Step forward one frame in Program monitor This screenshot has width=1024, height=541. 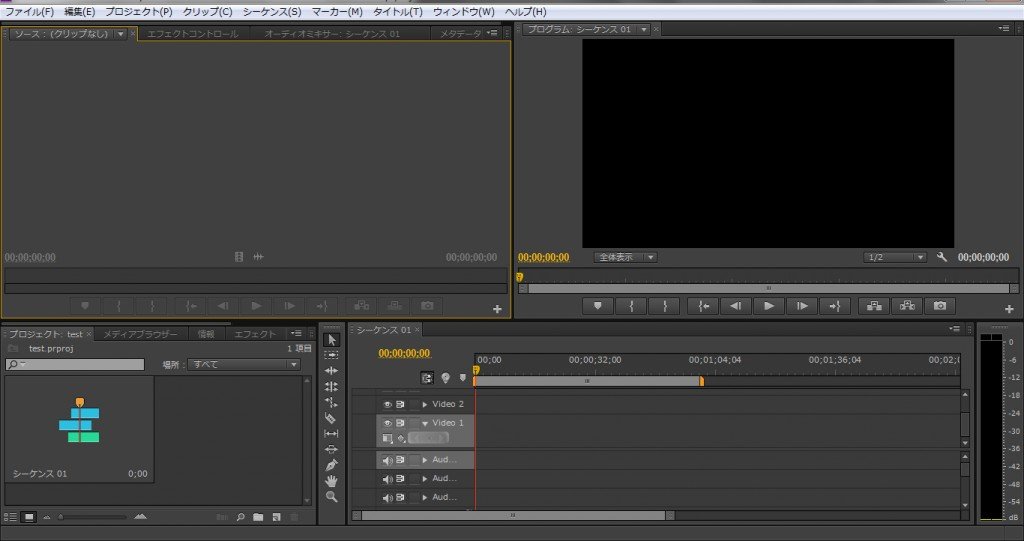point(802,306)
